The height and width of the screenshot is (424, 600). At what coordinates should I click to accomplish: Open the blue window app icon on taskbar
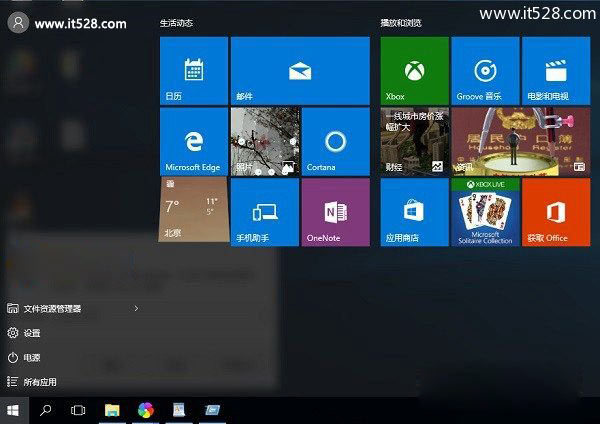[x=212, y=411]
